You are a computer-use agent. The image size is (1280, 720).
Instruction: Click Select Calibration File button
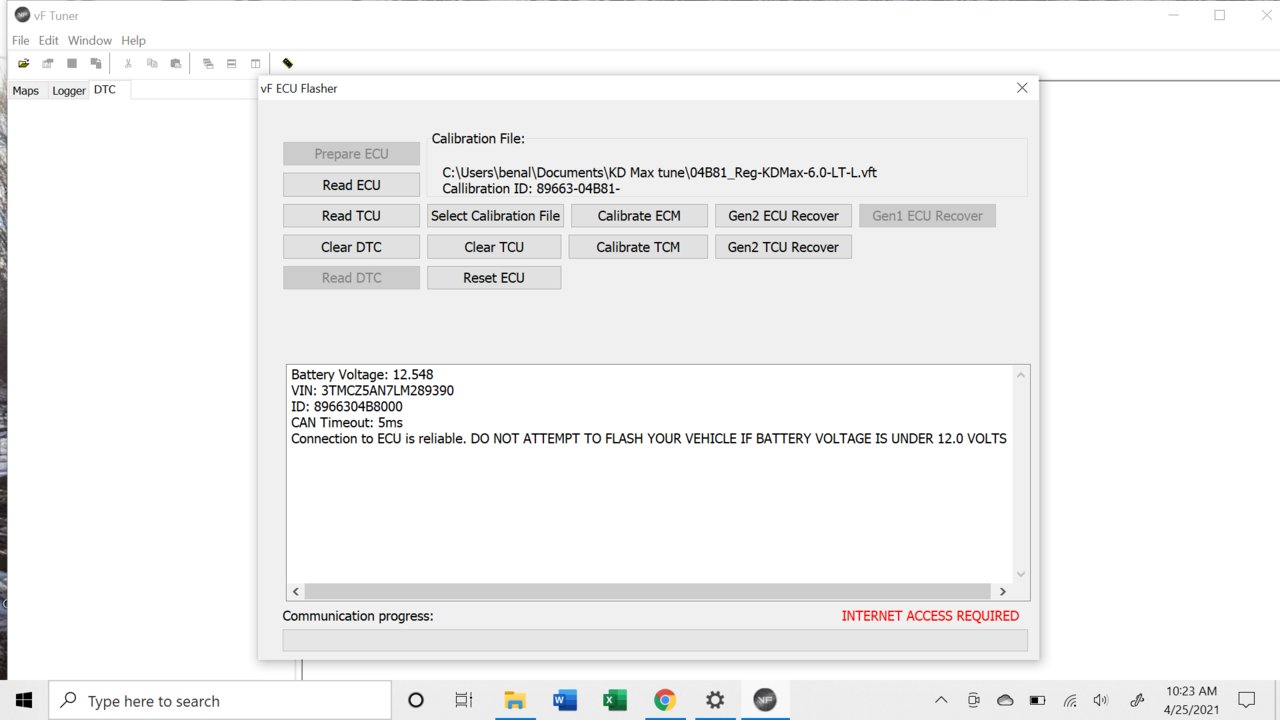pyautogui.click(x=495, y=216)
